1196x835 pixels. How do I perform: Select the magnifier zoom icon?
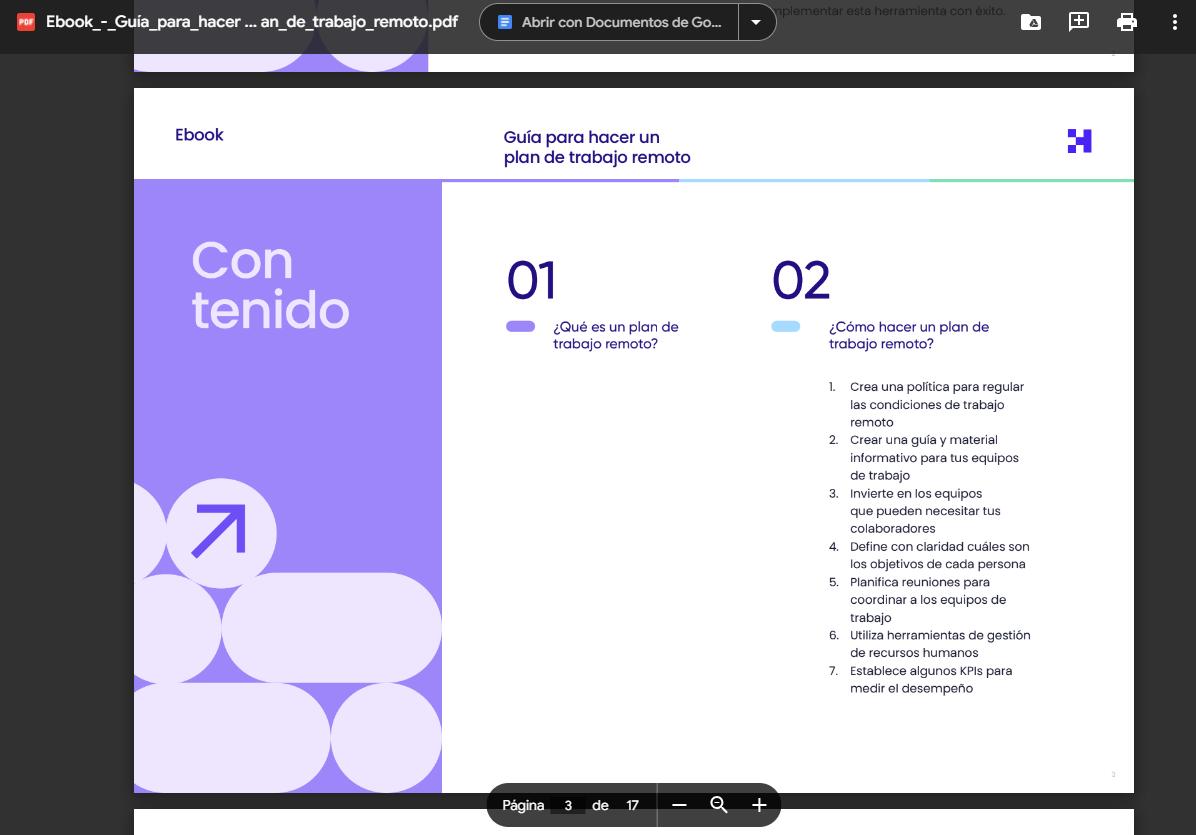pyautogui.click(x=719, y=804)
